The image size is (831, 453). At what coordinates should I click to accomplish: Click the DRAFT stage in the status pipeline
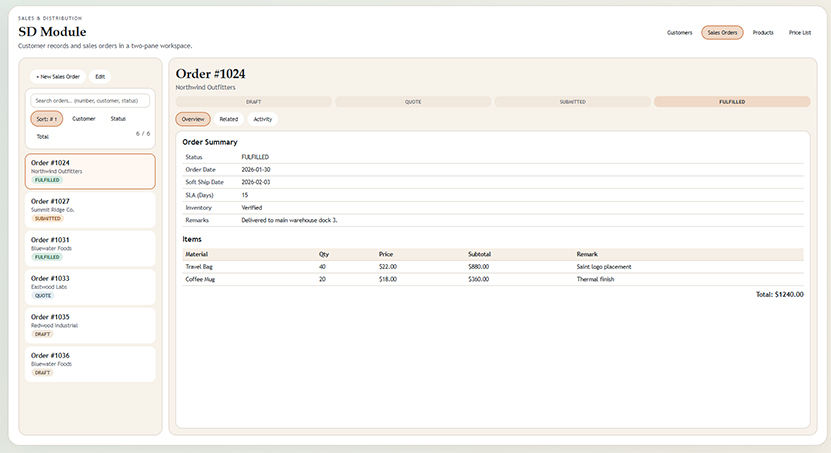254,102
